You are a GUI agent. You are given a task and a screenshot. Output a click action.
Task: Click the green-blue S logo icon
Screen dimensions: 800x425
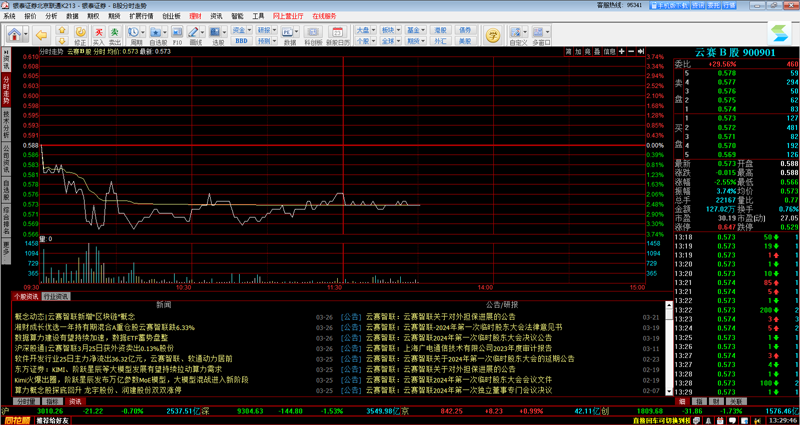pos(780,34)
